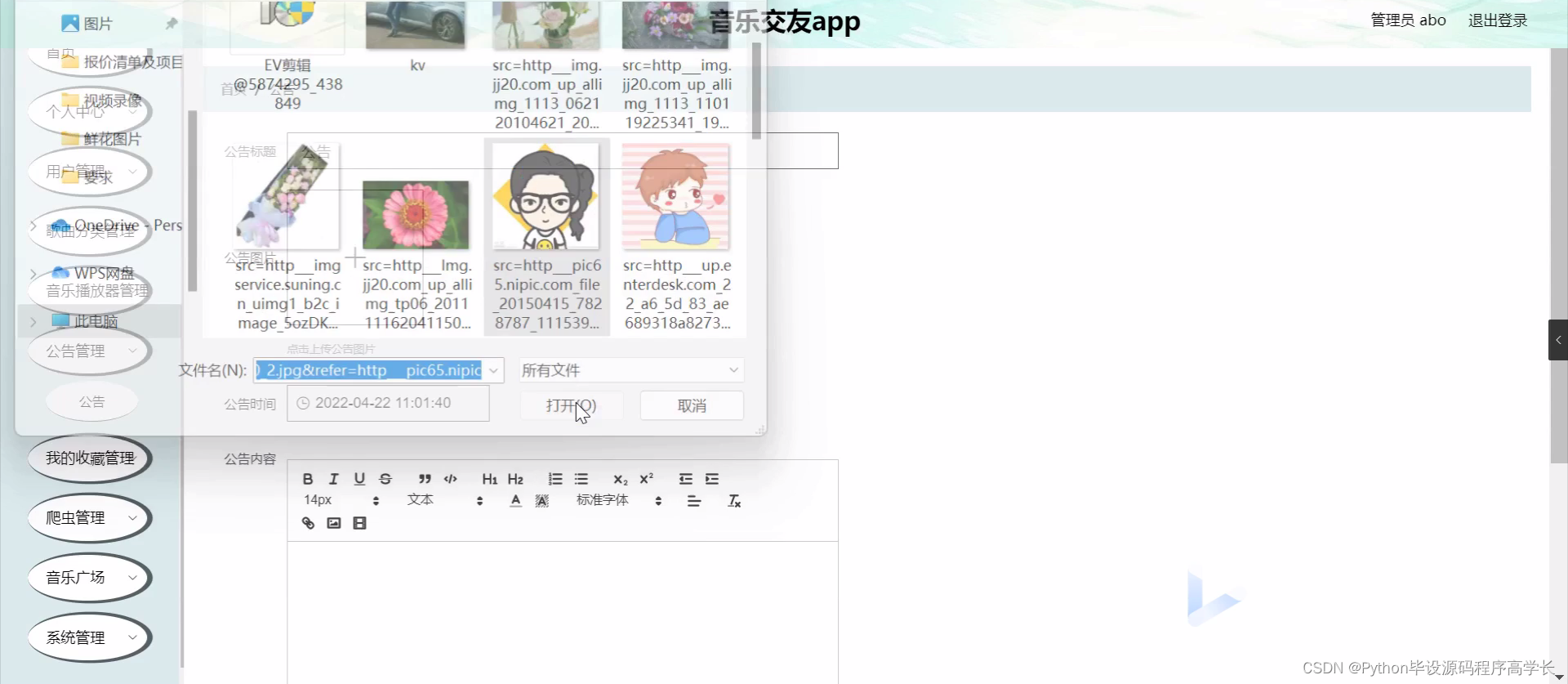Expand the WPS网盘 tree node

coord(33,274)
